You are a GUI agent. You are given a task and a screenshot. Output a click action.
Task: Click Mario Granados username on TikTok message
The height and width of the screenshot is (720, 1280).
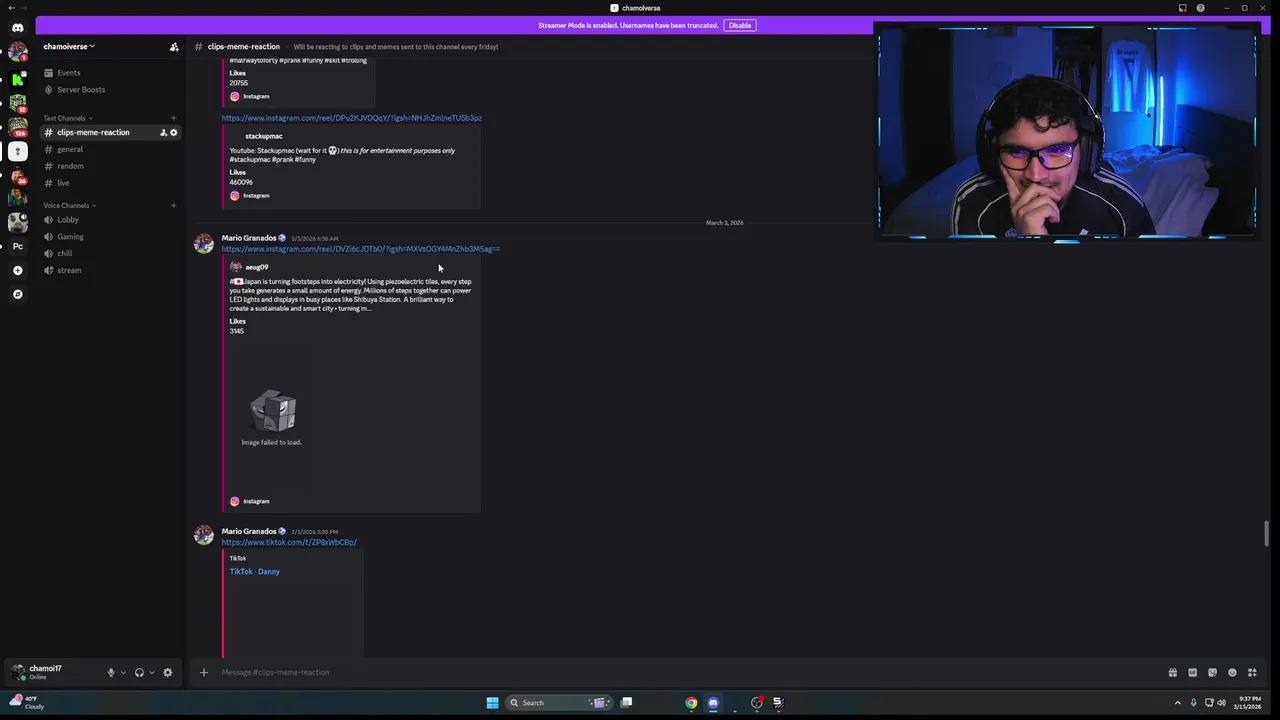(248, 531)
